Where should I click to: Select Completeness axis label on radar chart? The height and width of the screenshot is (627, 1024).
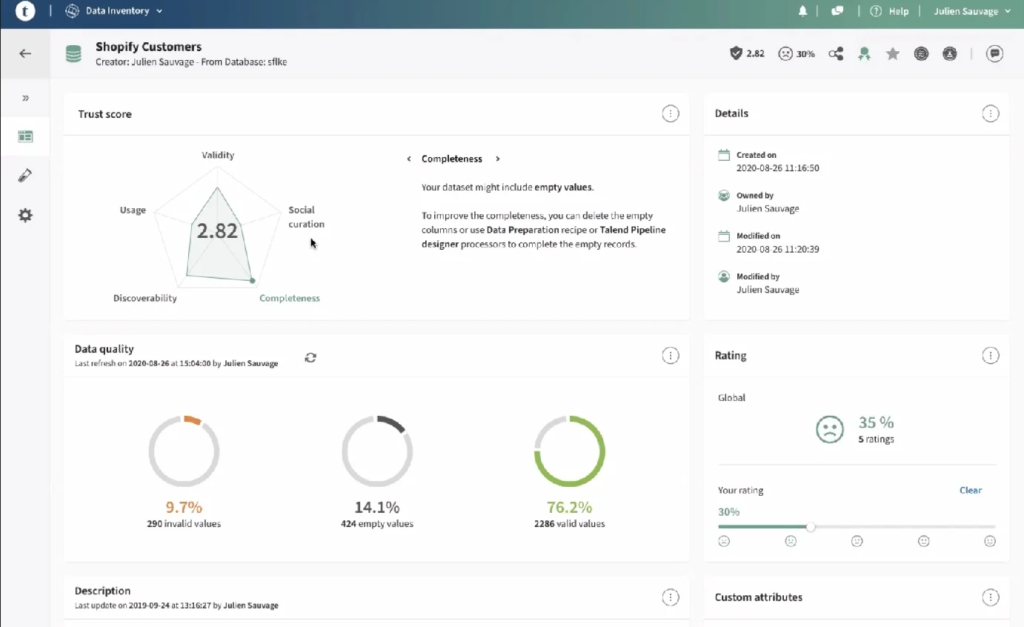pos(289,298)
